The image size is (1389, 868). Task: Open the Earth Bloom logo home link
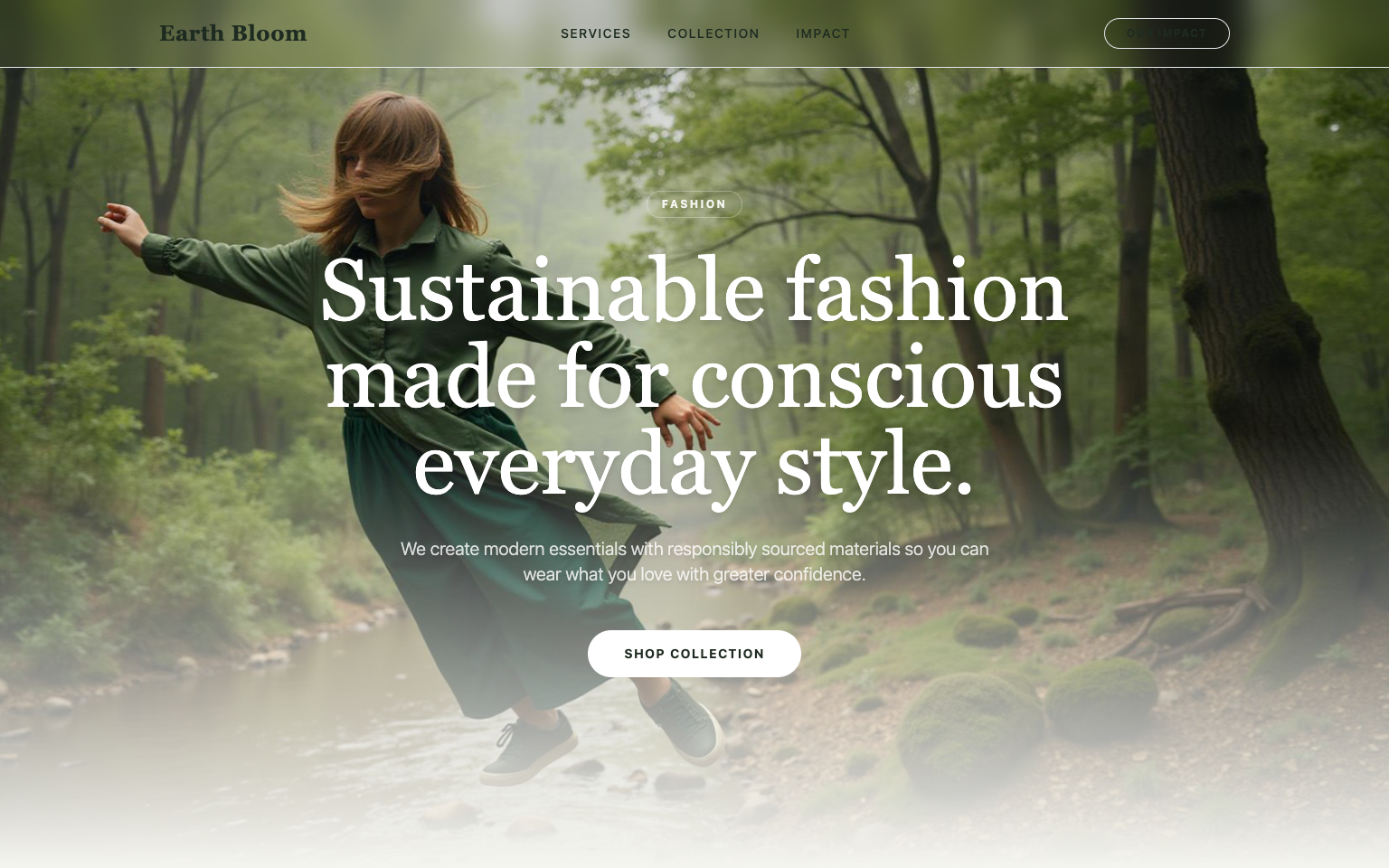click(233, 33)
